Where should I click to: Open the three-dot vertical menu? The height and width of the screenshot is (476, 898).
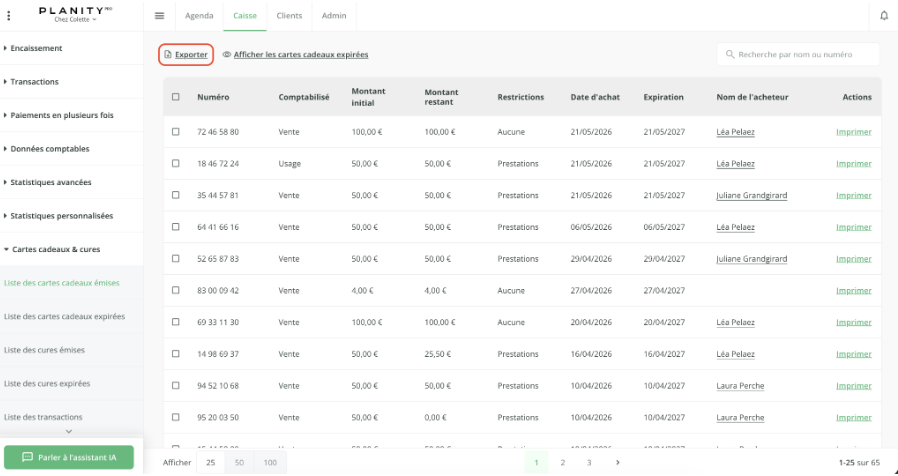9,15
